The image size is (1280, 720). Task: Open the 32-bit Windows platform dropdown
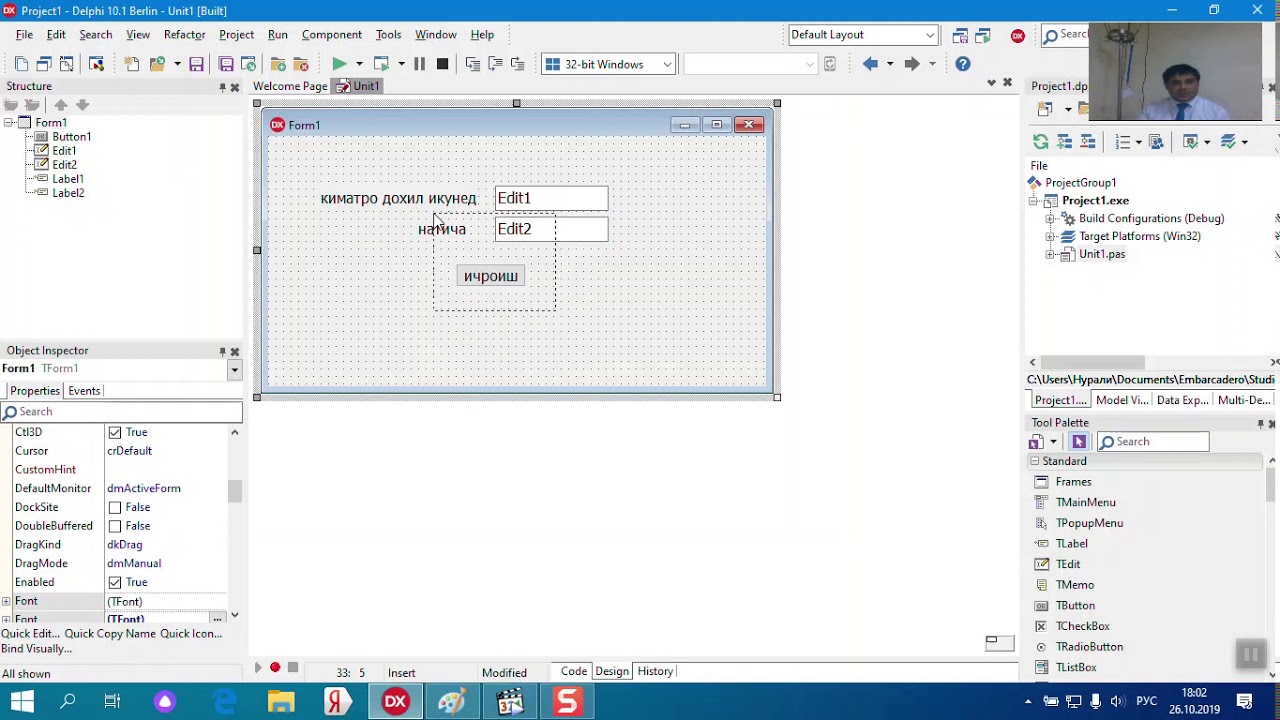(667, 64)
